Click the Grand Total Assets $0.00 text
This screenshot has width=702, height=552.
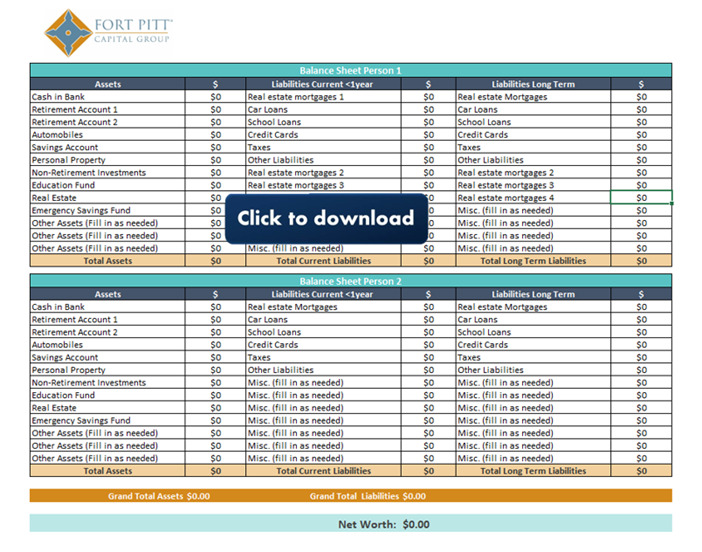159,496
